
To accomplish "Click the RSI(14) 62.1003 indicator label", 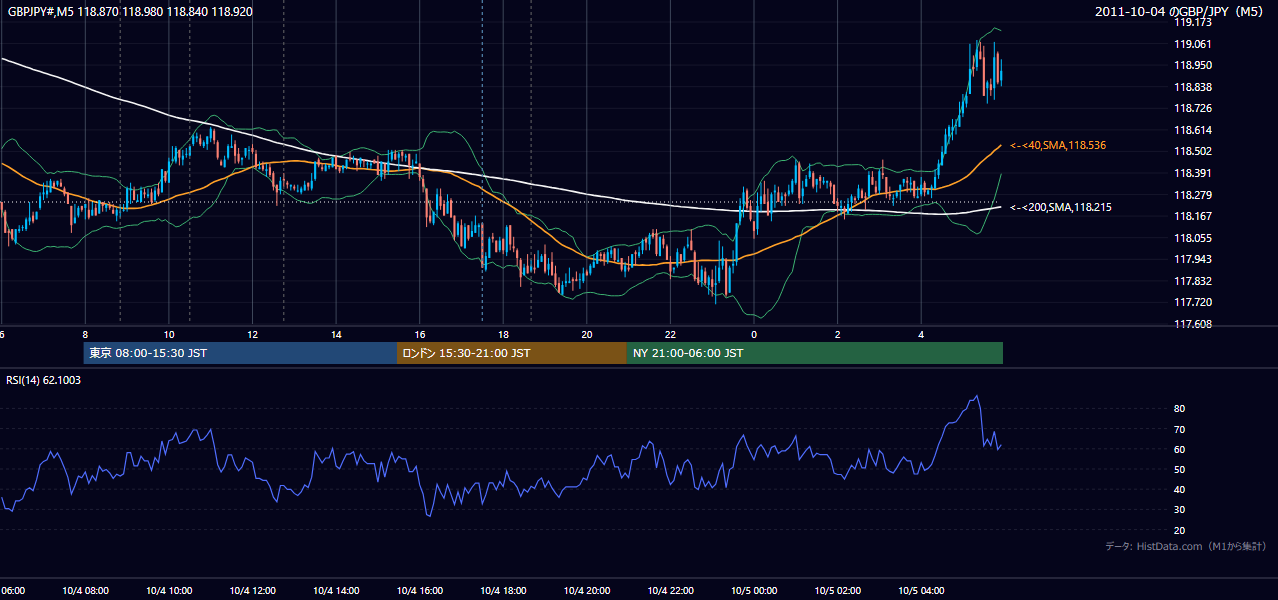I will tap(44, 380).
